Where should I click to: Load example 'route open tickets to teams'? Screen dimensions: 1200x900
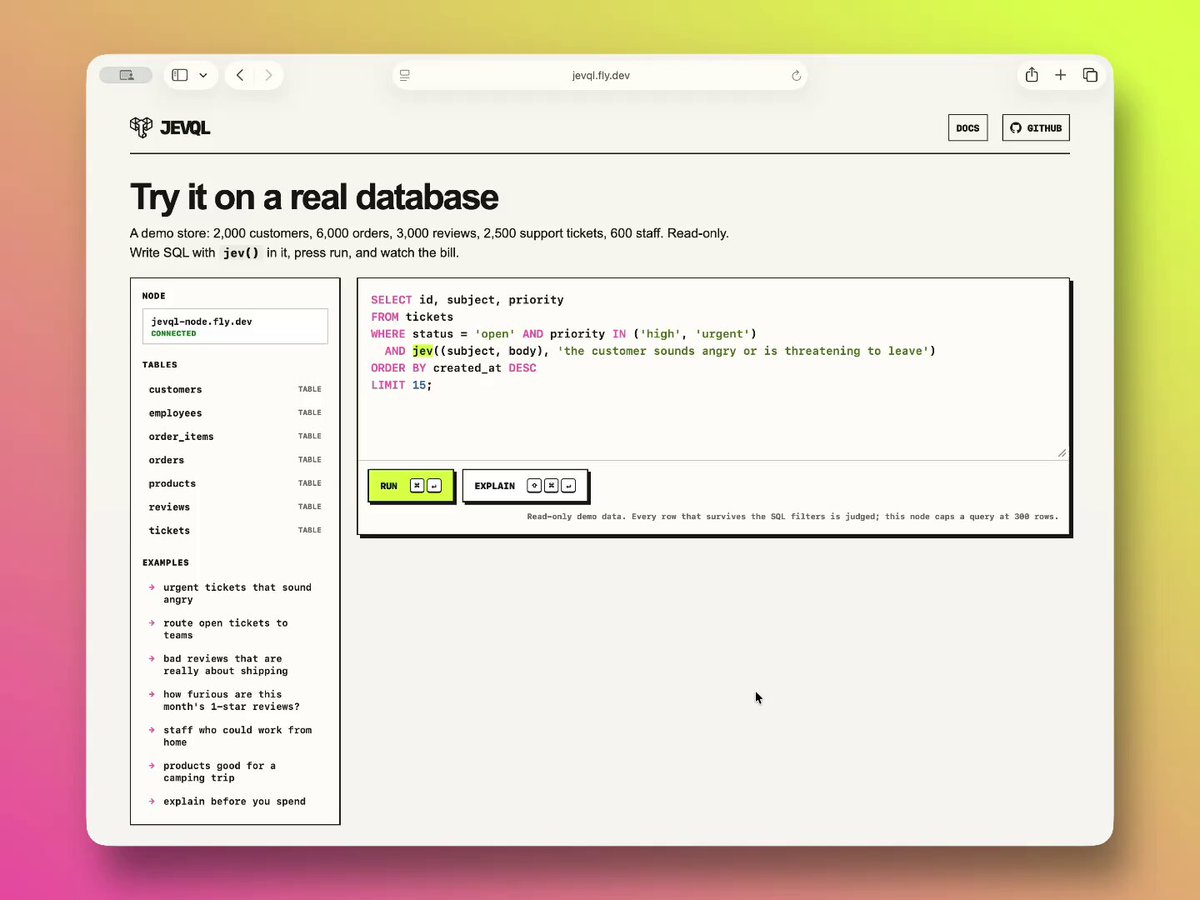[235, 629]
